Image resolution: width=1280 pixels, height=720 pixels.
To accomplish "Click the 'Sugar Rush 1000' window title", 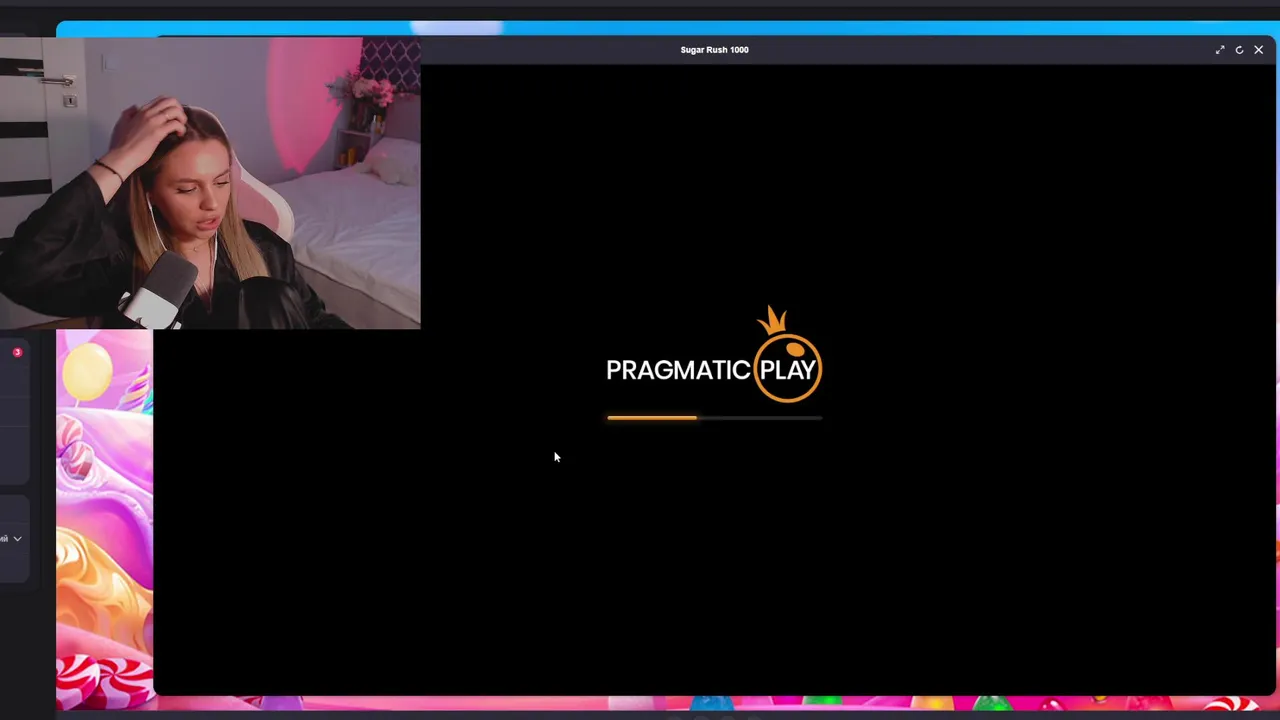I will (x=714, y=50).
